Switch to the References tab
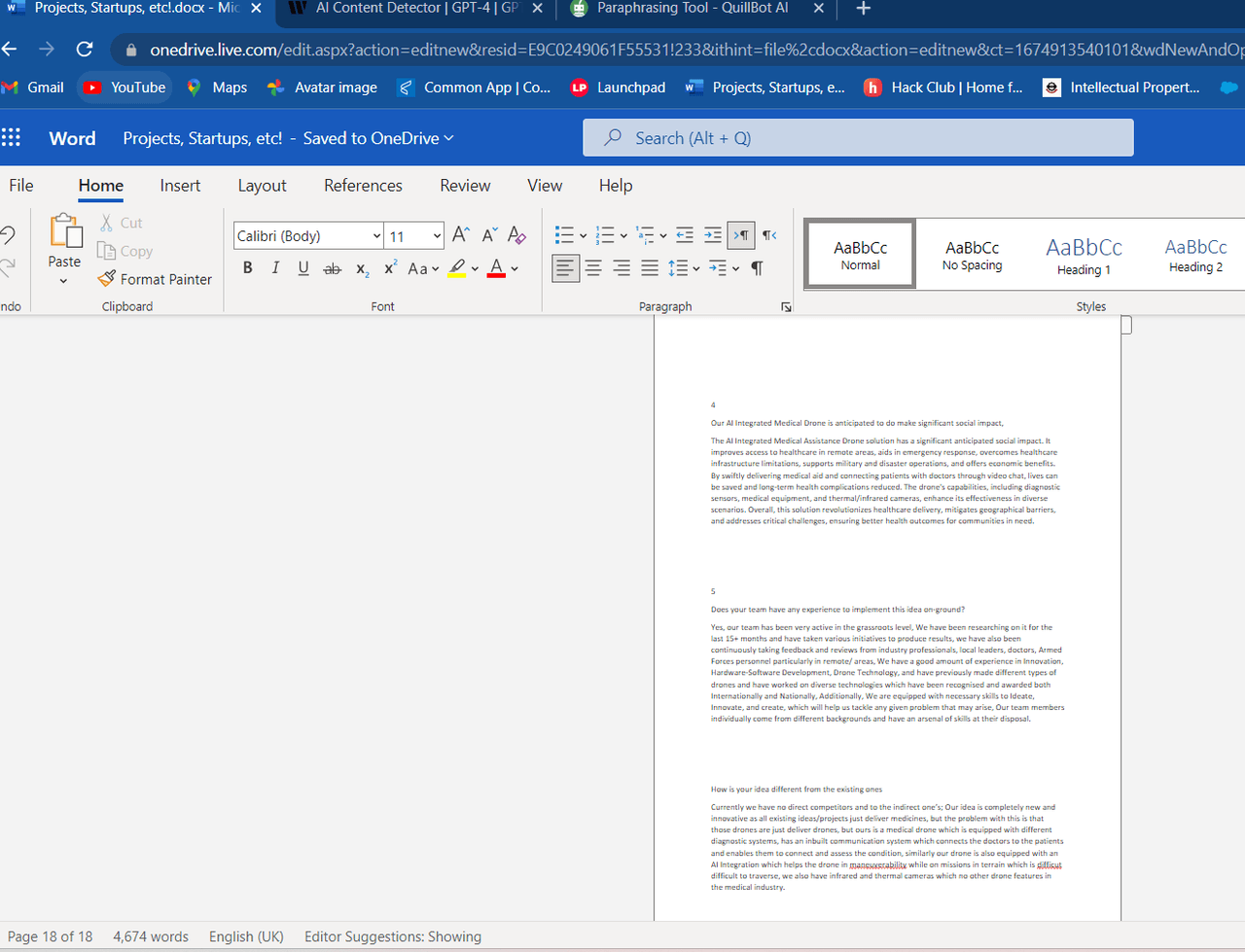 (363, 186)
